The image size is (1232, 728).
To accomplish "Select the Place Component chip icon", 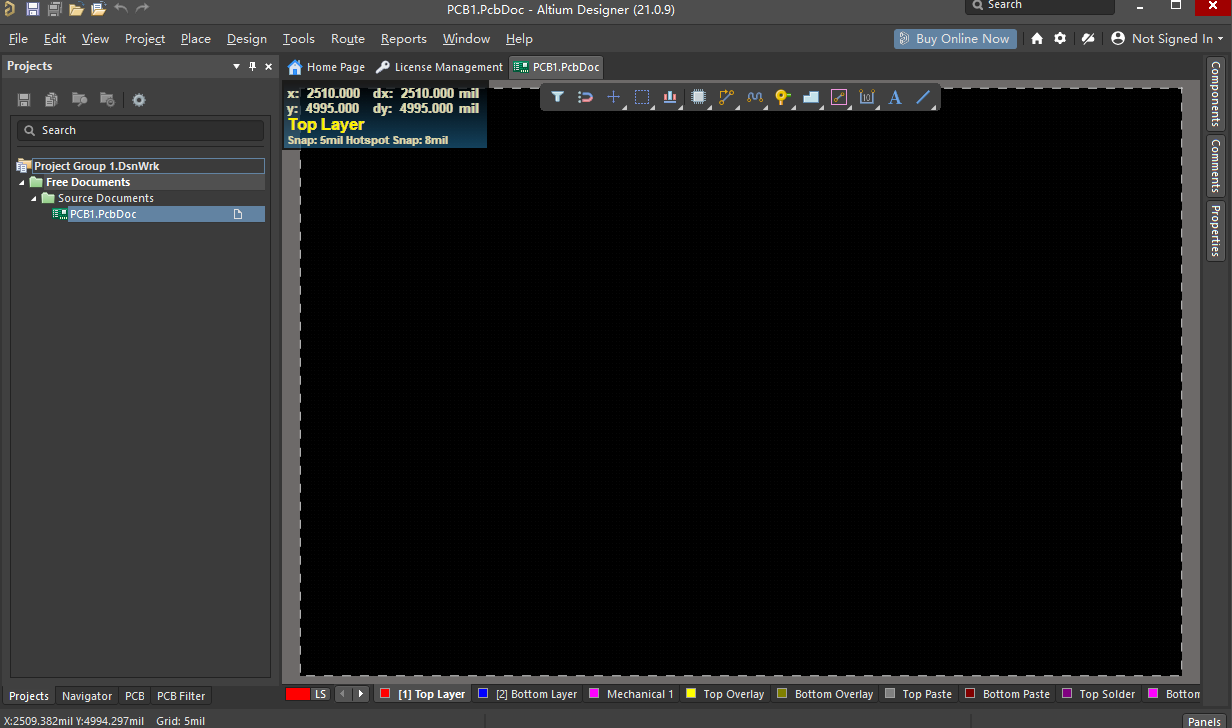I will click(x=698, y=97).
